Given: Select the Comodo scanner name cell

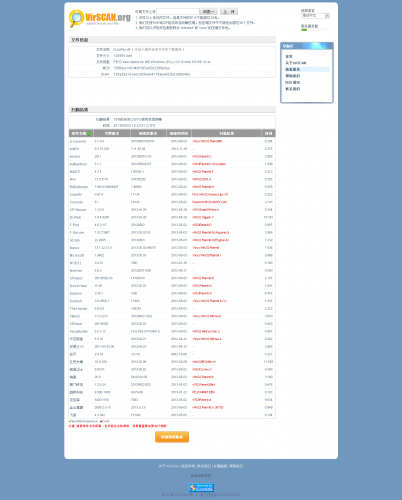Looking at the screenshot, I should pos(76,202).
